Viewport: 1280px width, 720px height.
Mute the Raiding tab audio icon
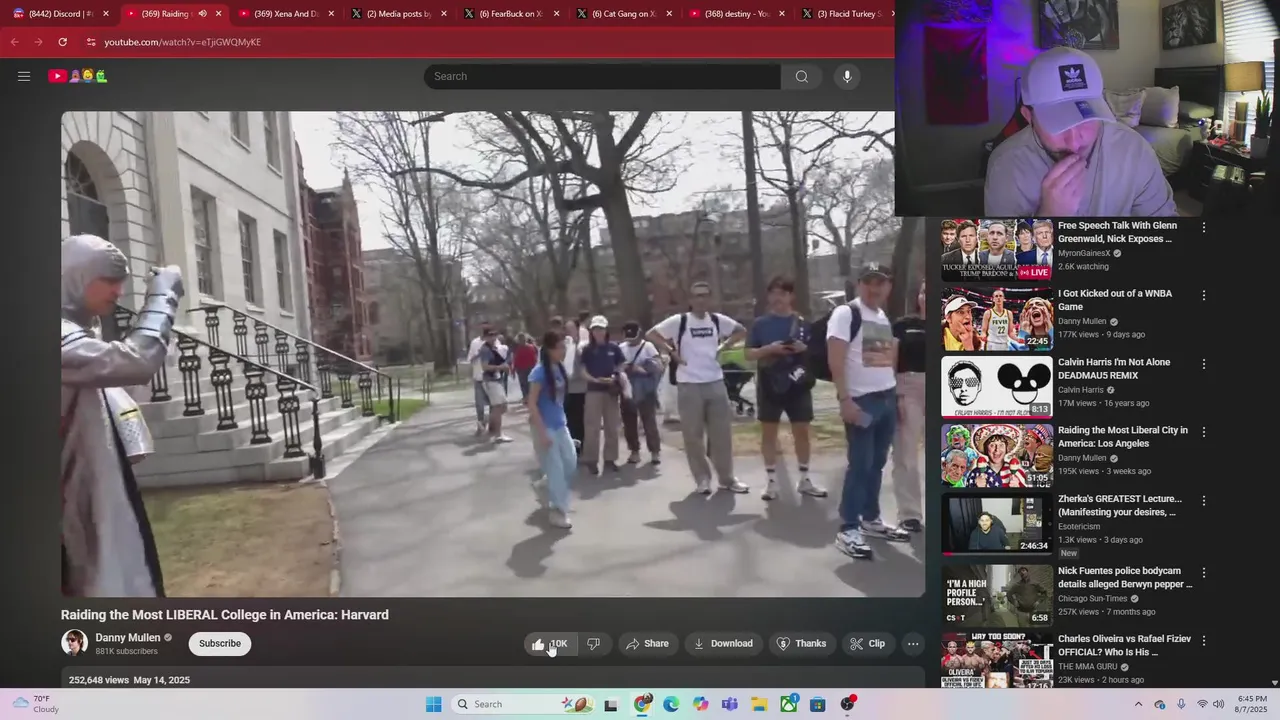[x=202, y=14]
